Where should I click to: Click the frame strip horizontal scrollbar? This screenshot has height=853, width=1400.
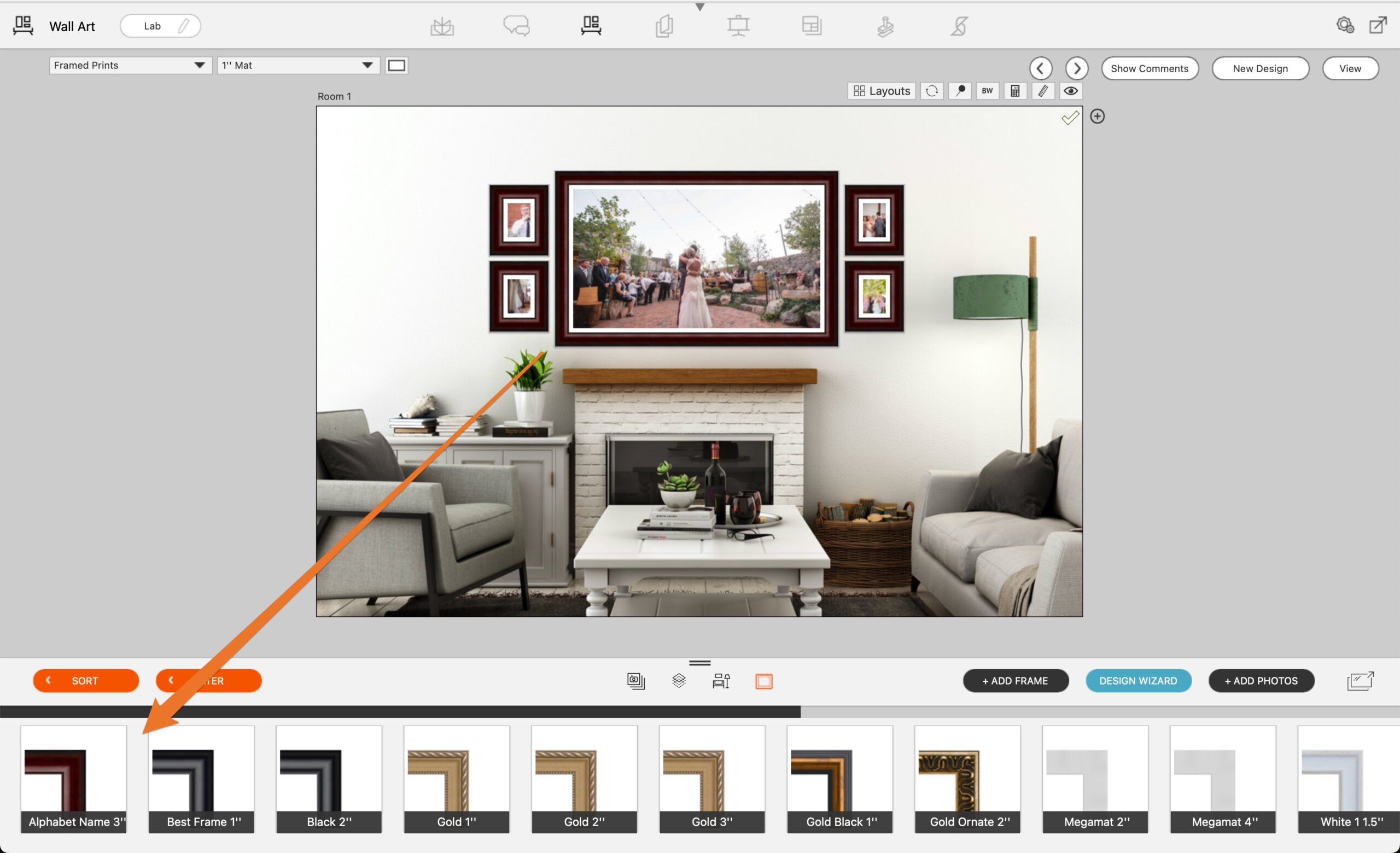coord(400,711)
